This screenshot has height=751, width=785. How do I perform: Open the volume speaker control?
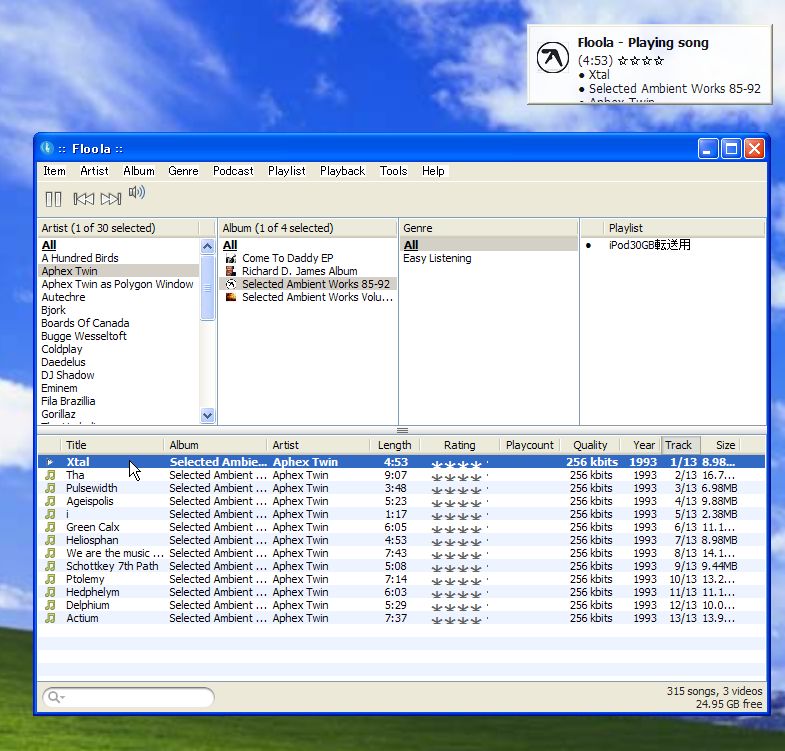click(137, 192)
